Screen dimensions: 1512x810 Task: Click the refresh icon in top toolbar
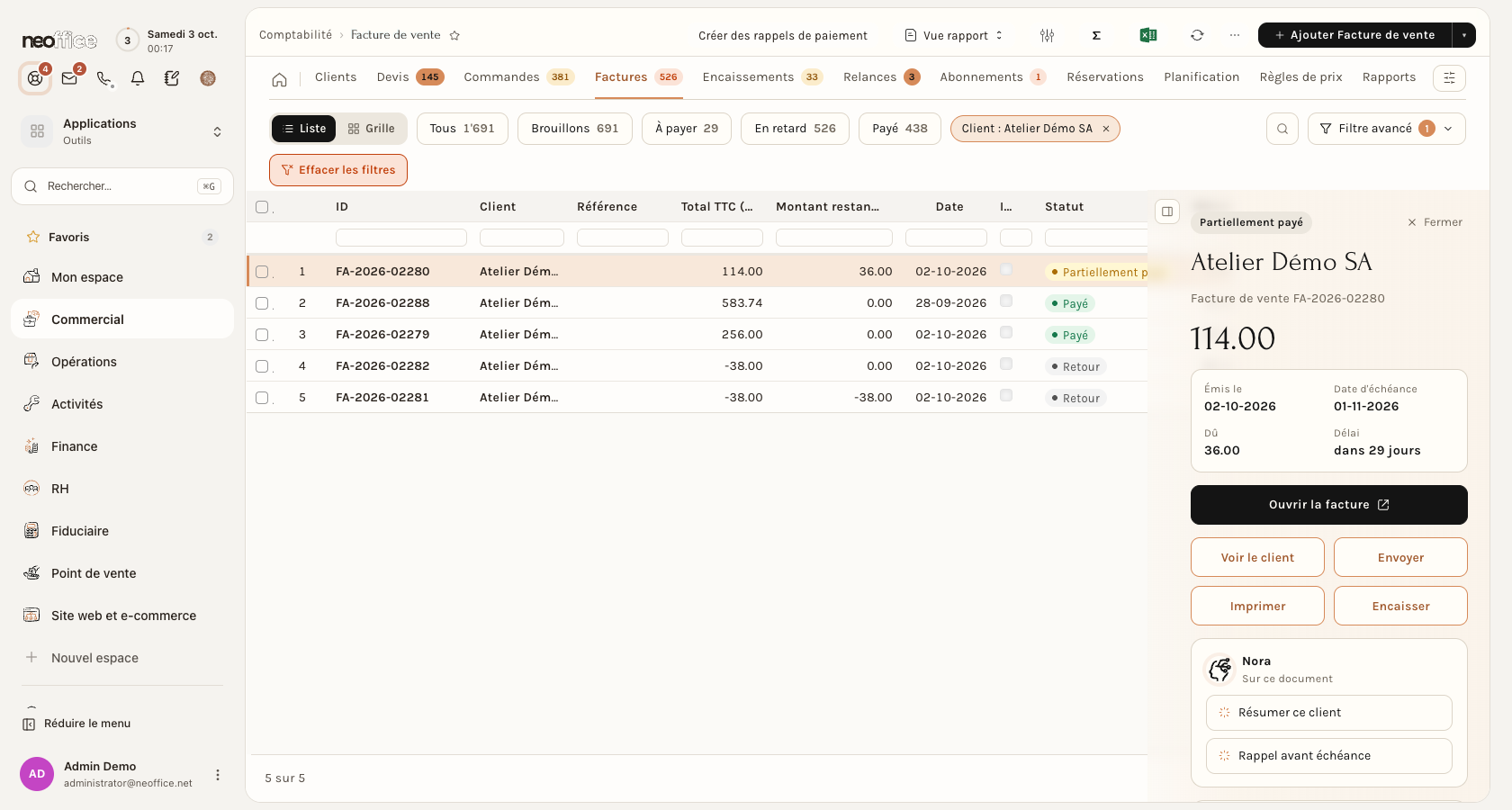pos(1197,35)
